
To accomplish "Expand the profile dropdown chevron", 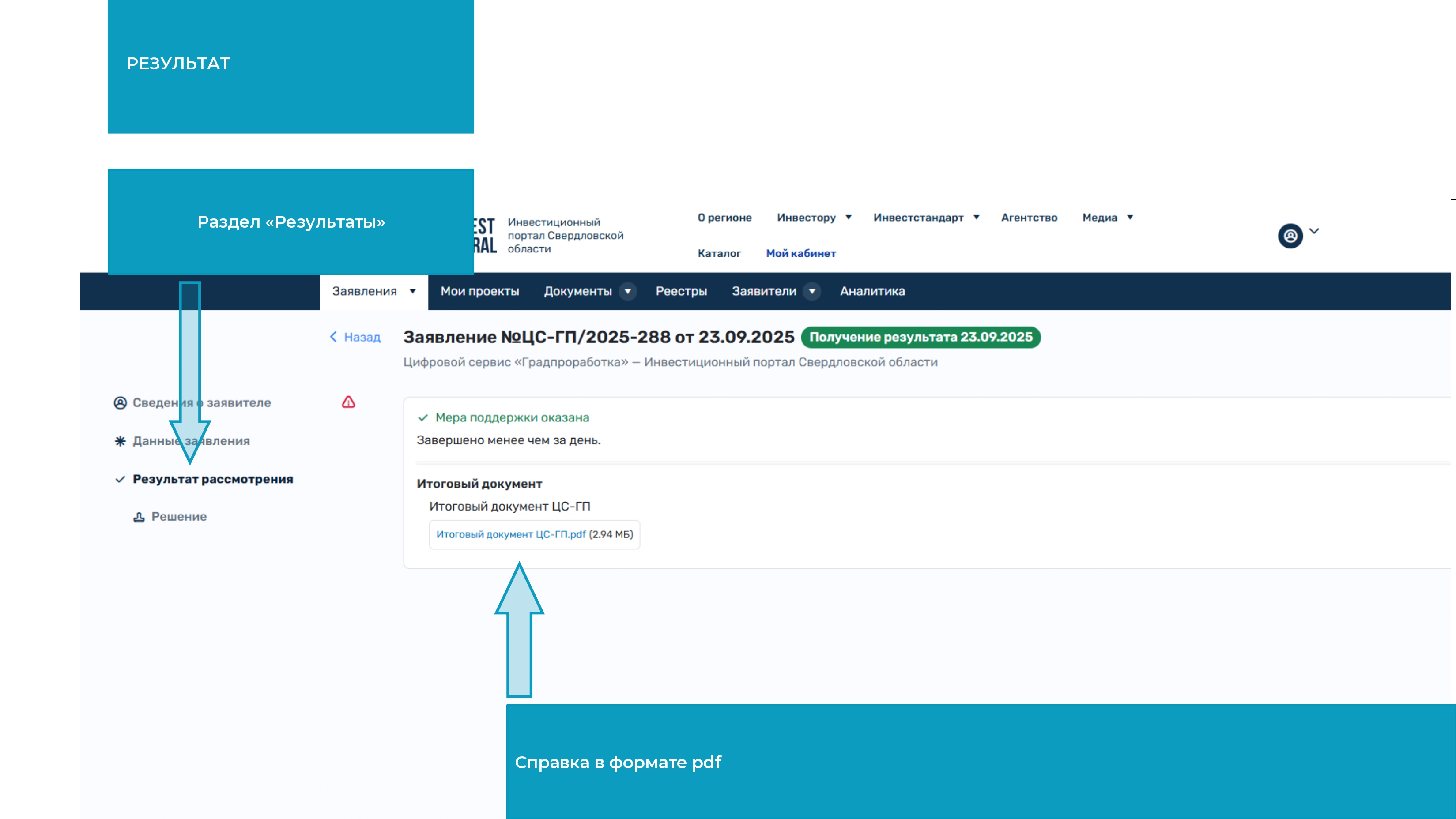I will point(1314,230).
